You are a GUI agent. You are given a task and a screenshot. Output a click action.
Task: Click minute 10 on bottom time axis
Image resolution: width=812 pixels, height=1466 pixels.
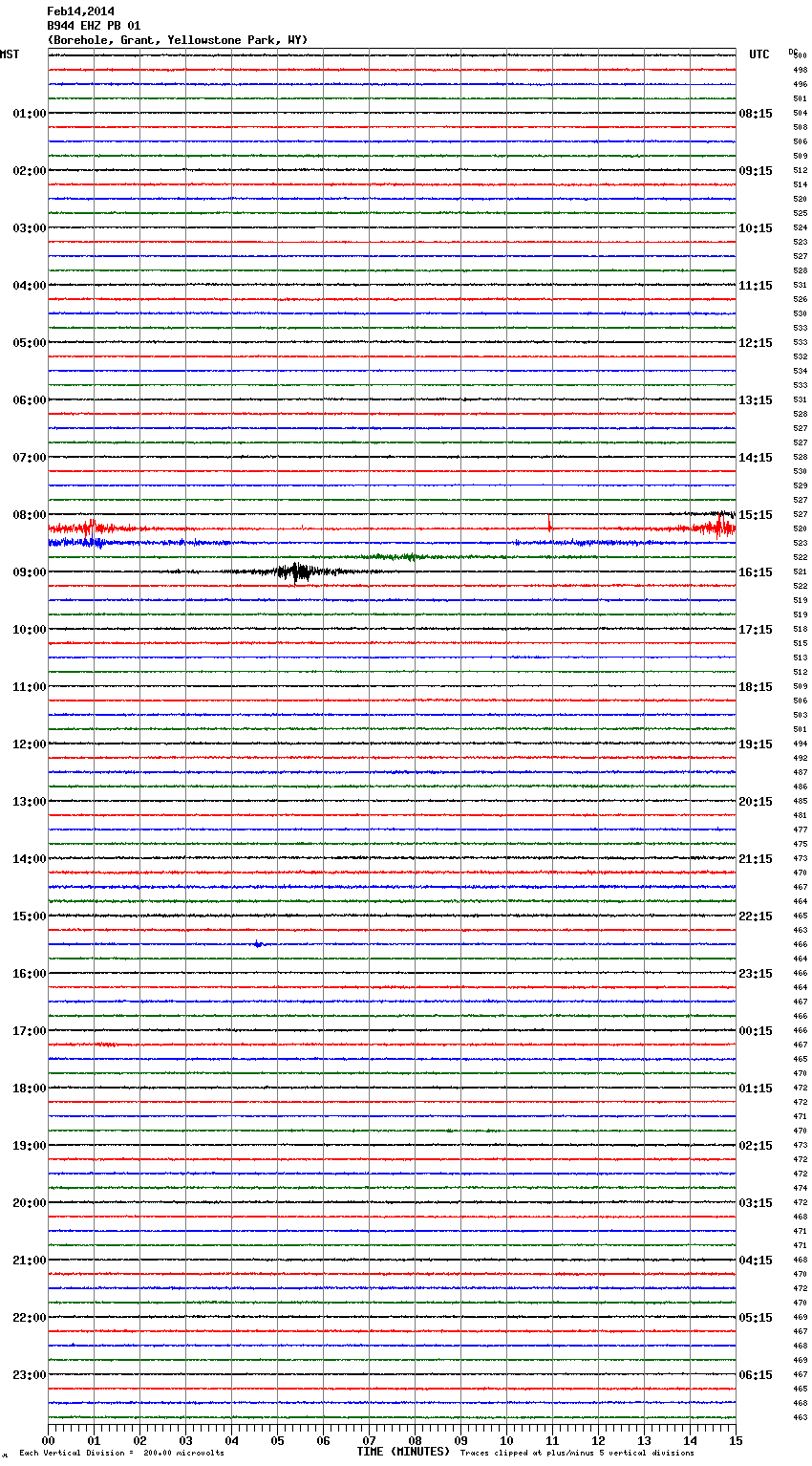tap(506, 1441)
